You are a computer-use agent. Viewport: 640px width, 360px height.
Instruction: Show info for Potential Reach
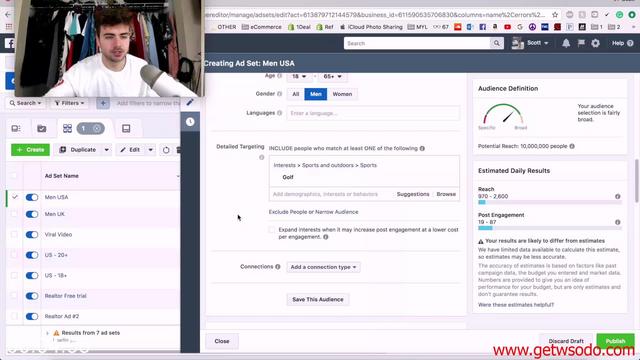pyautogui.click(x=572, y=146)
